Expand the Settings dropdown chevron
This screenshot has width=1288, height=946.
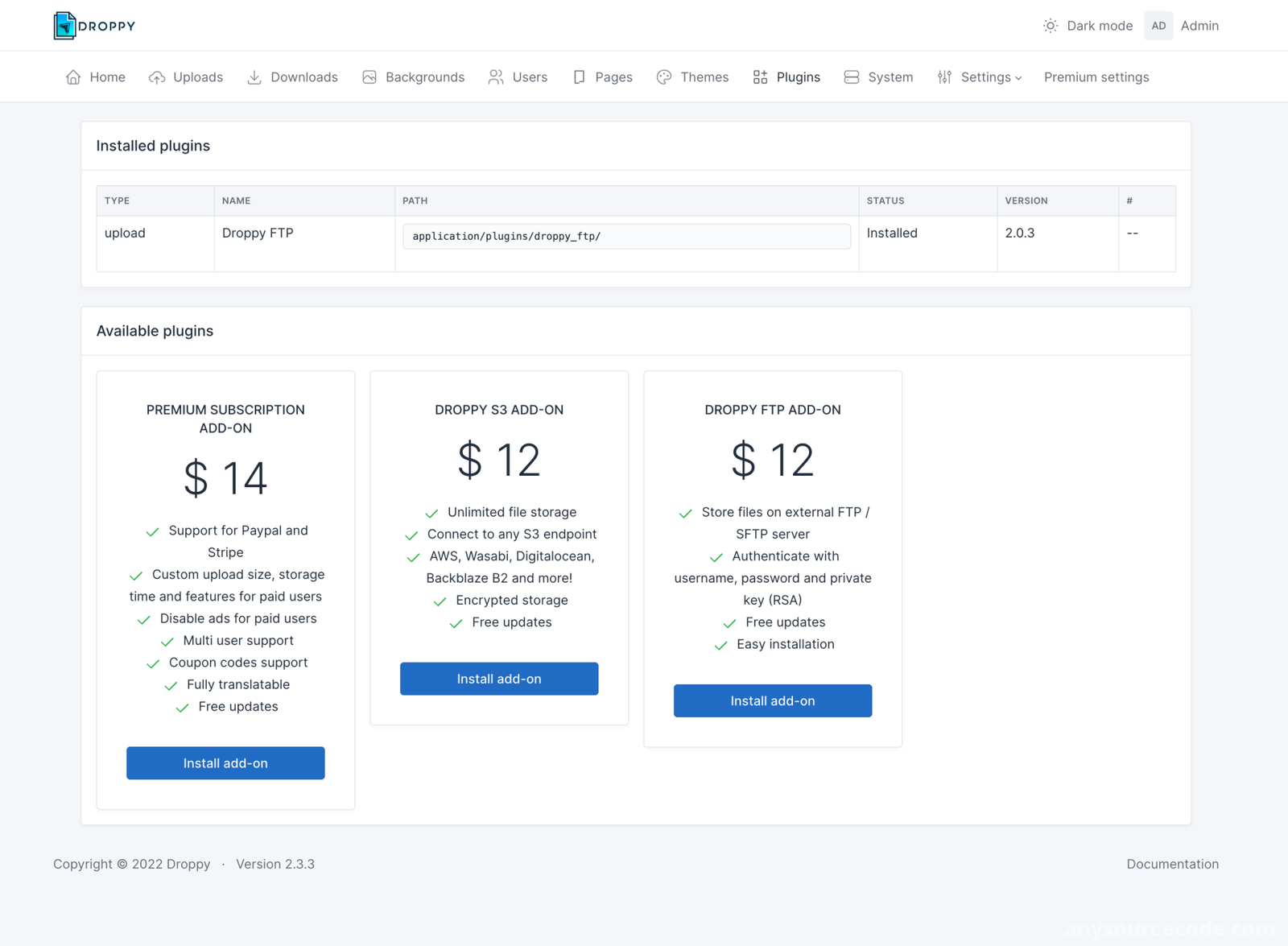click(1018, 78)
